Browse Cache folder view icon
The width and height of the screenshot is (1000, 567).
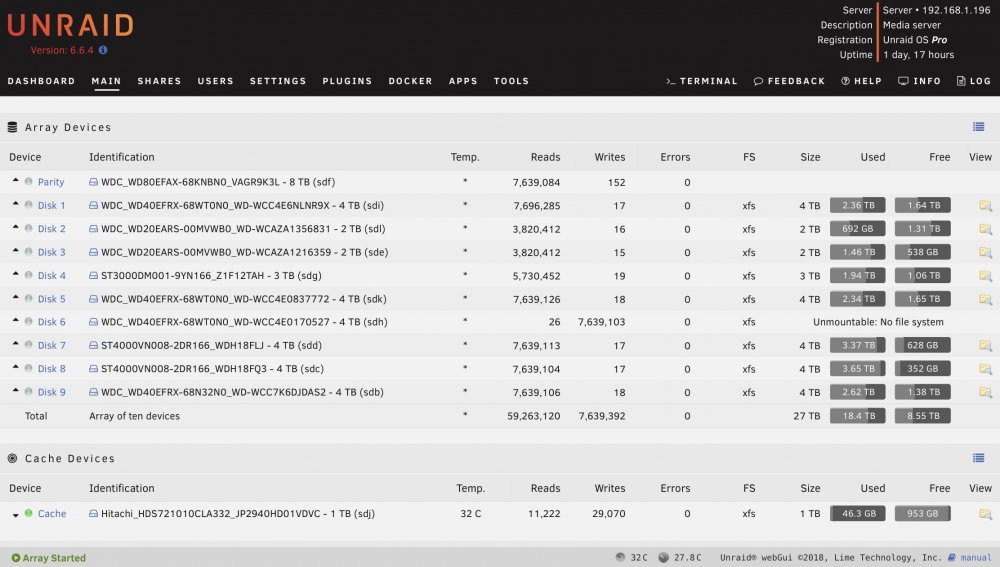click(985, 513)
